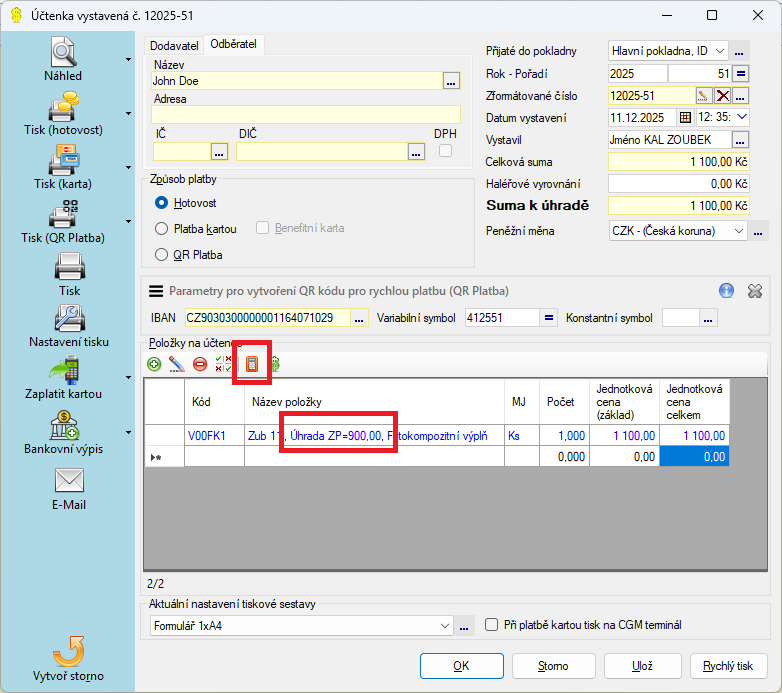The height and width of the screenshot is (693, 782).
Task: Click the Tisk (QR Platba) icon
Action: (x=64, y=214)
